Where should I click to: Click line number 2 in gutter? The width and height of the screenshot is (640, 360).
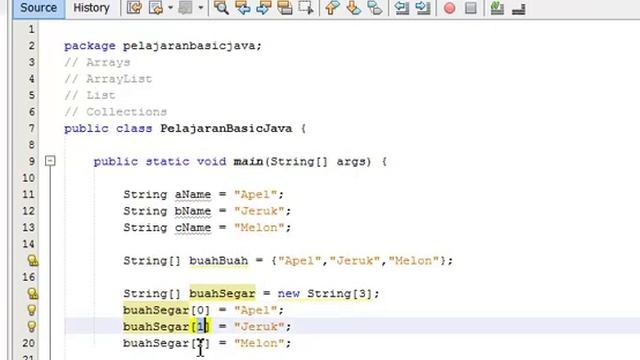point(31,46)
